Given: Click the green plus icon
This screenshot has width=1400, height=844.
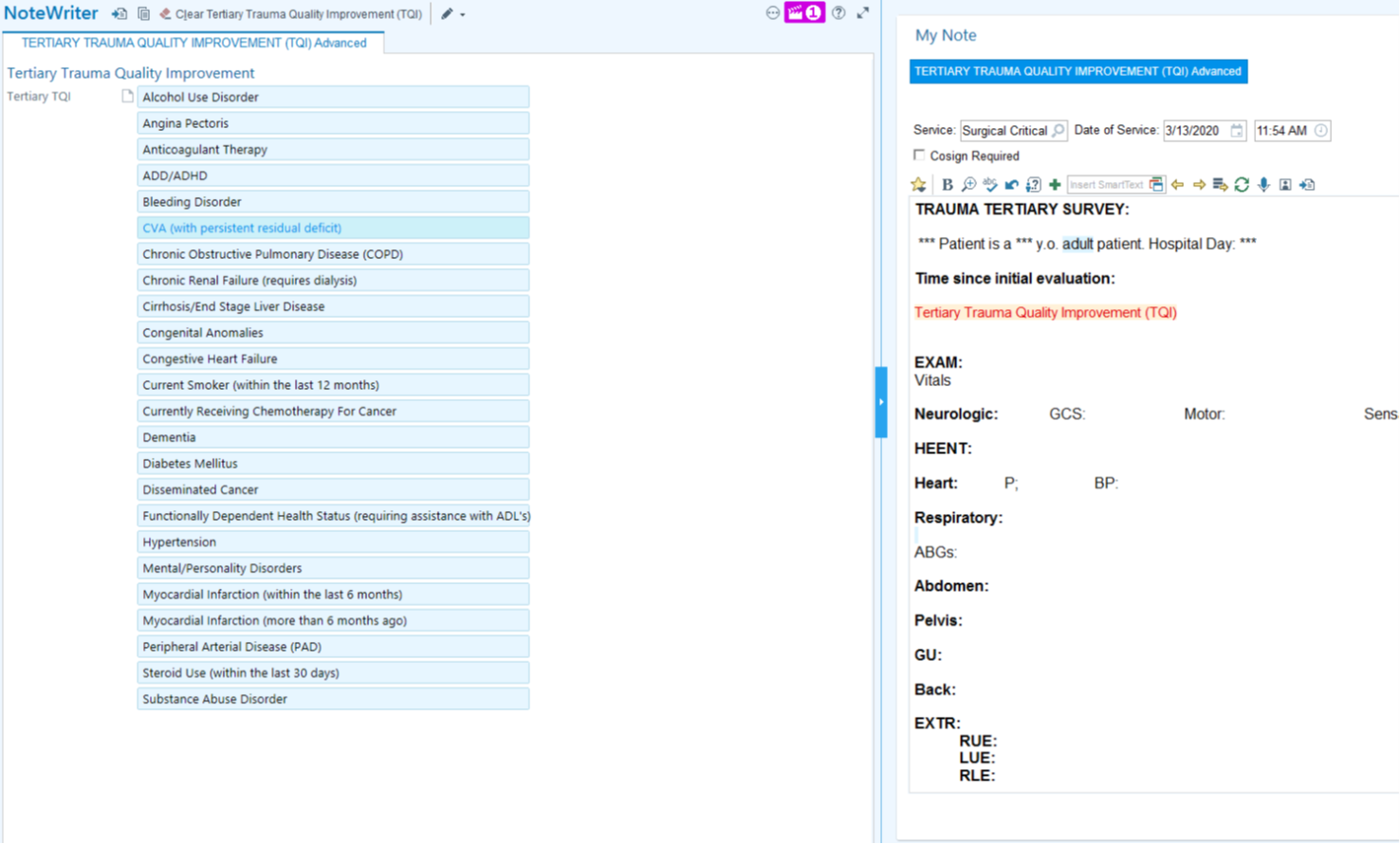Looking at the screenshot, I should click(1055, 185).
